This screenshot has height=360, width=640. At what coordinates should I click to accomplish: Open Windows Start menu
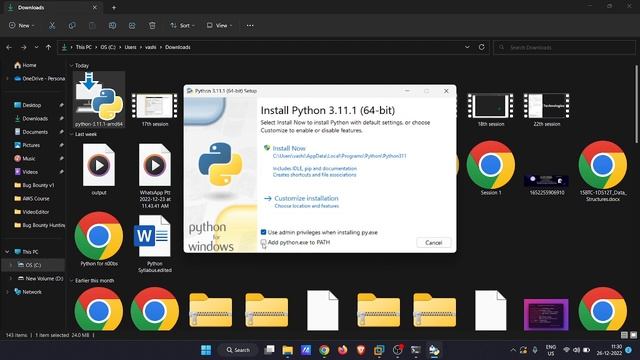point(206,350)
